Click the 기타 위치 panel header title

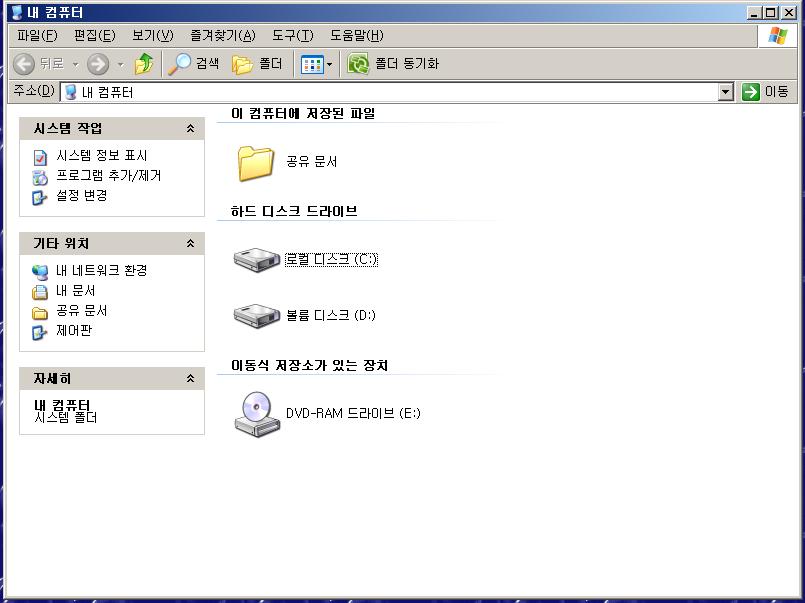point(61,243)
